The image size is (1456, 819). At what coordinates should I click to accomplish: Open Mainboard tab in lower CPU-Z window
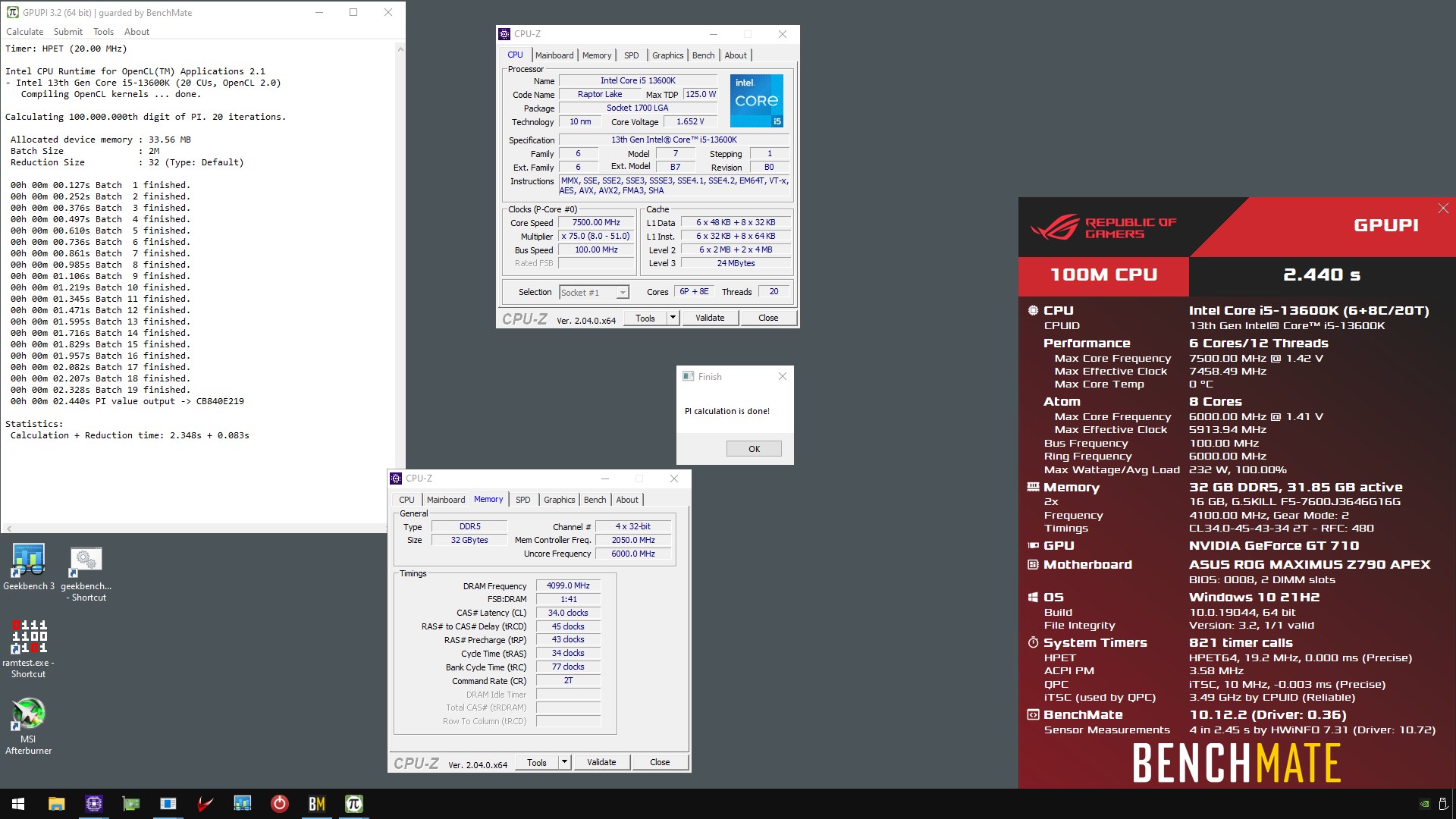(446, 500)
